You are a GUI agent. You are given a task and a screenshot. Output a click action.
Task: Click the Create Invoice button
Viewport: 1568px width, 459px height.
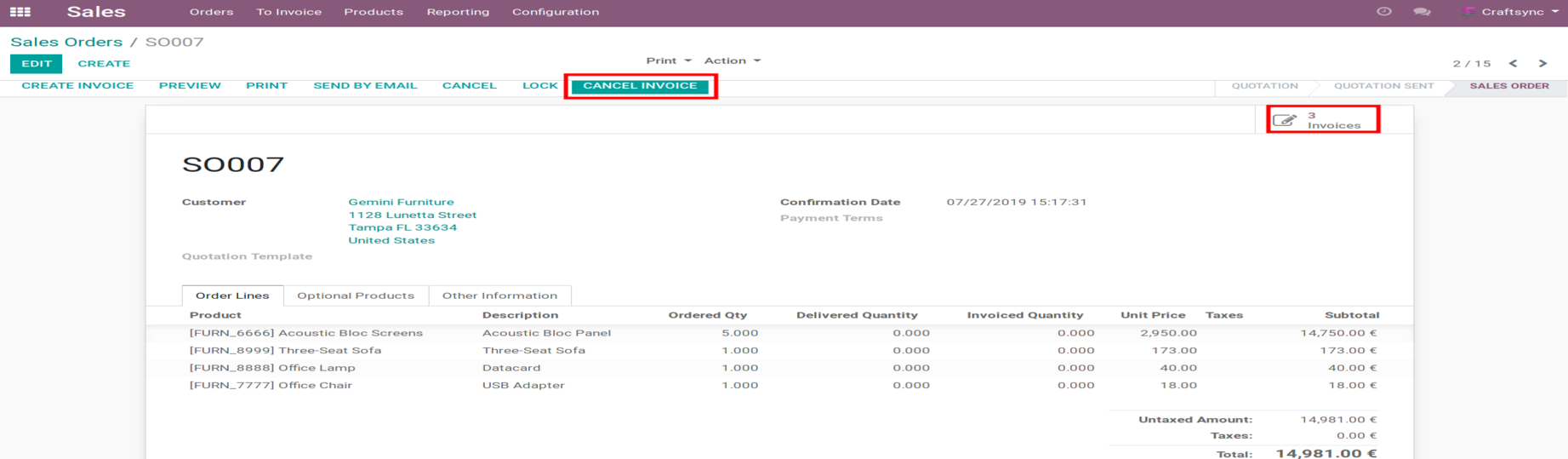(77, 86)
